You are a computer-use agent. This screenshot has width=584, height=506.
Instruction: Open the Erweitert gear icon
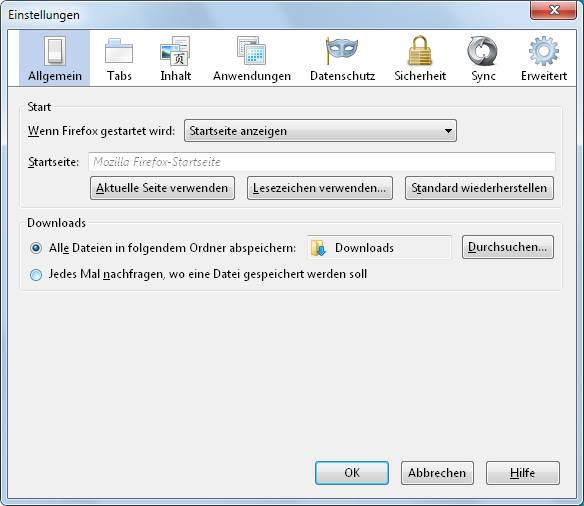(x=544, y=51)
